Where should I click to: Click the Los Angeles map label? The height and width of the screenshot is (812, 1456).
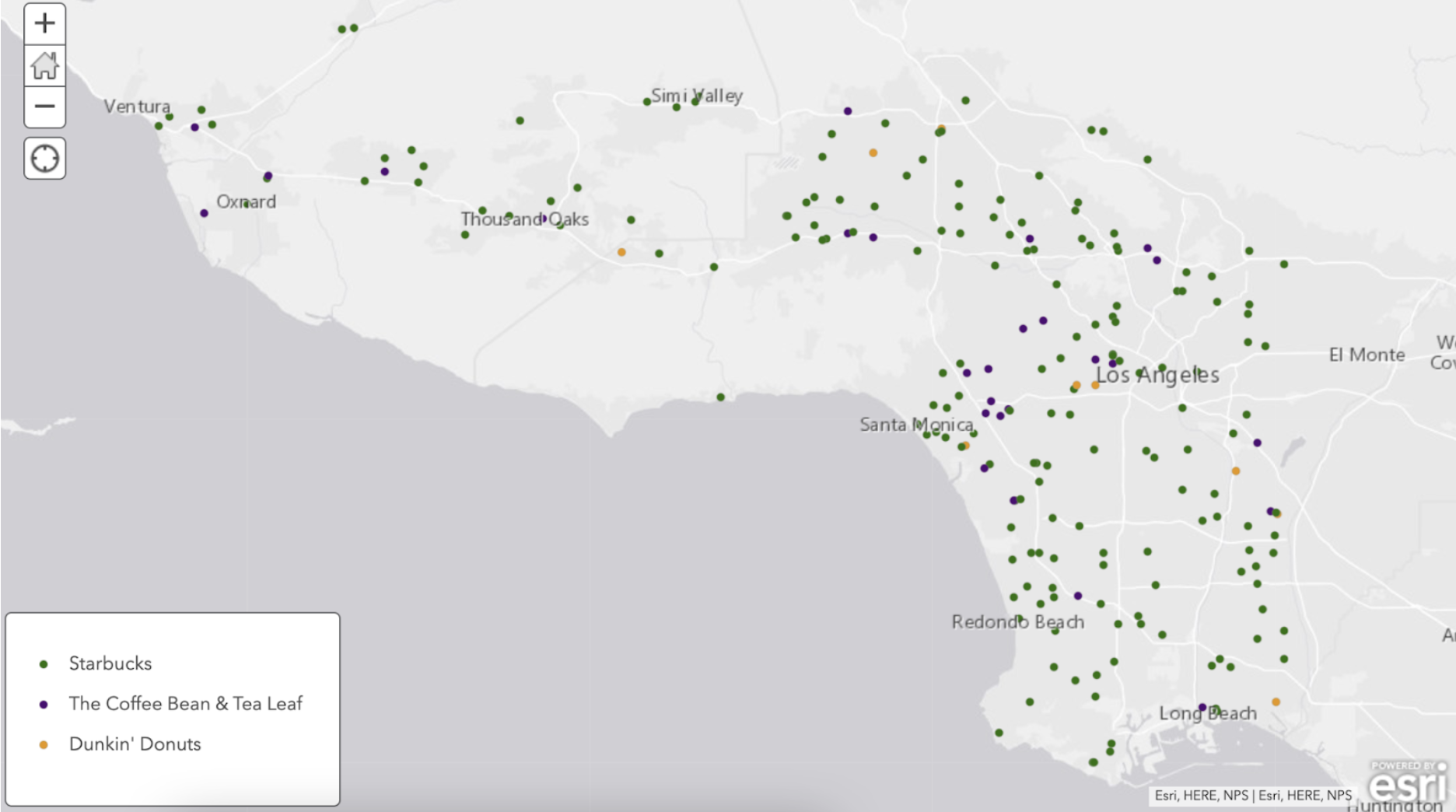[x=1157, y=376]
